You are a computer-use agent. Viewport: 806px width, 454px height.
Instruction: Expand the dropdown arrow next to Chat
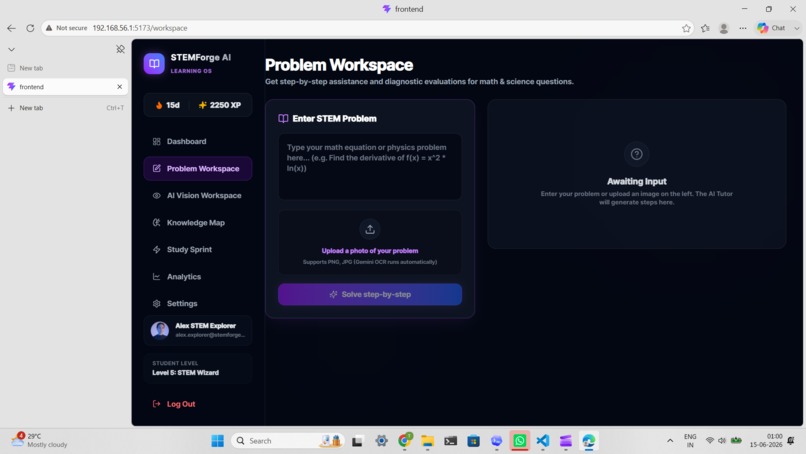pos(796,28)
